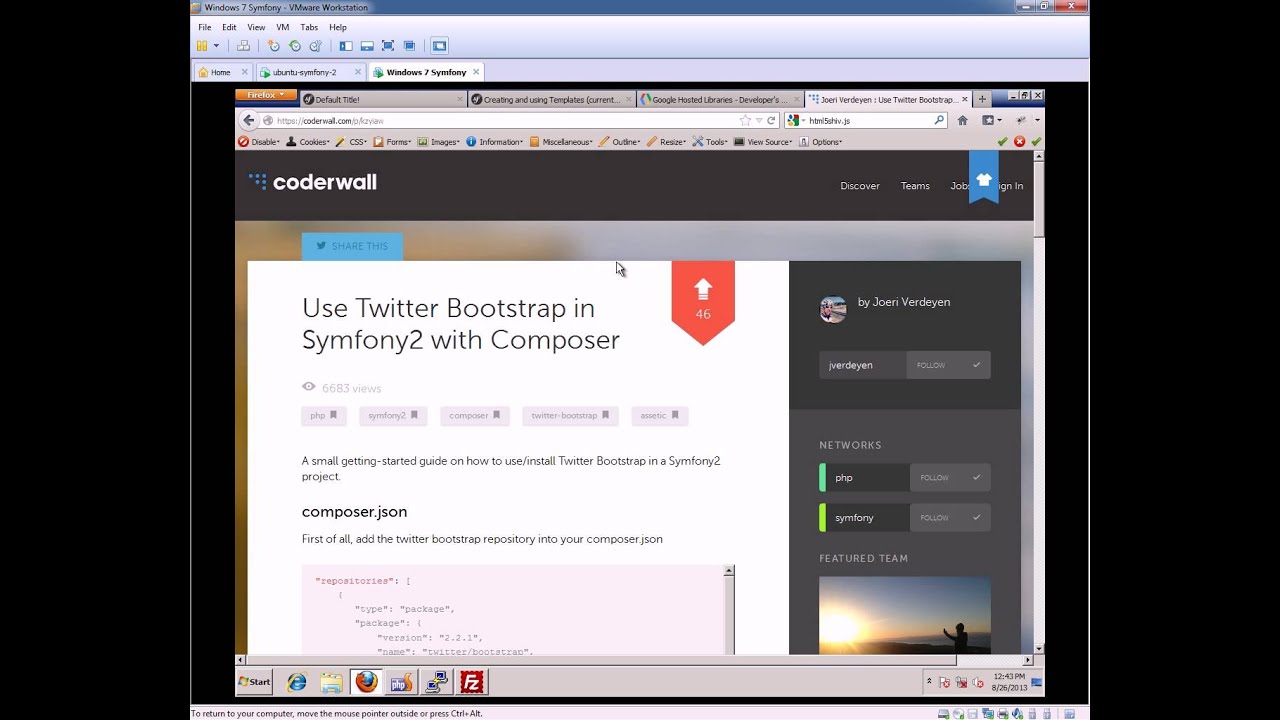Click the Firefox taskbar icon
Screen dimensions: 1280x720
[x=367, y=683]
